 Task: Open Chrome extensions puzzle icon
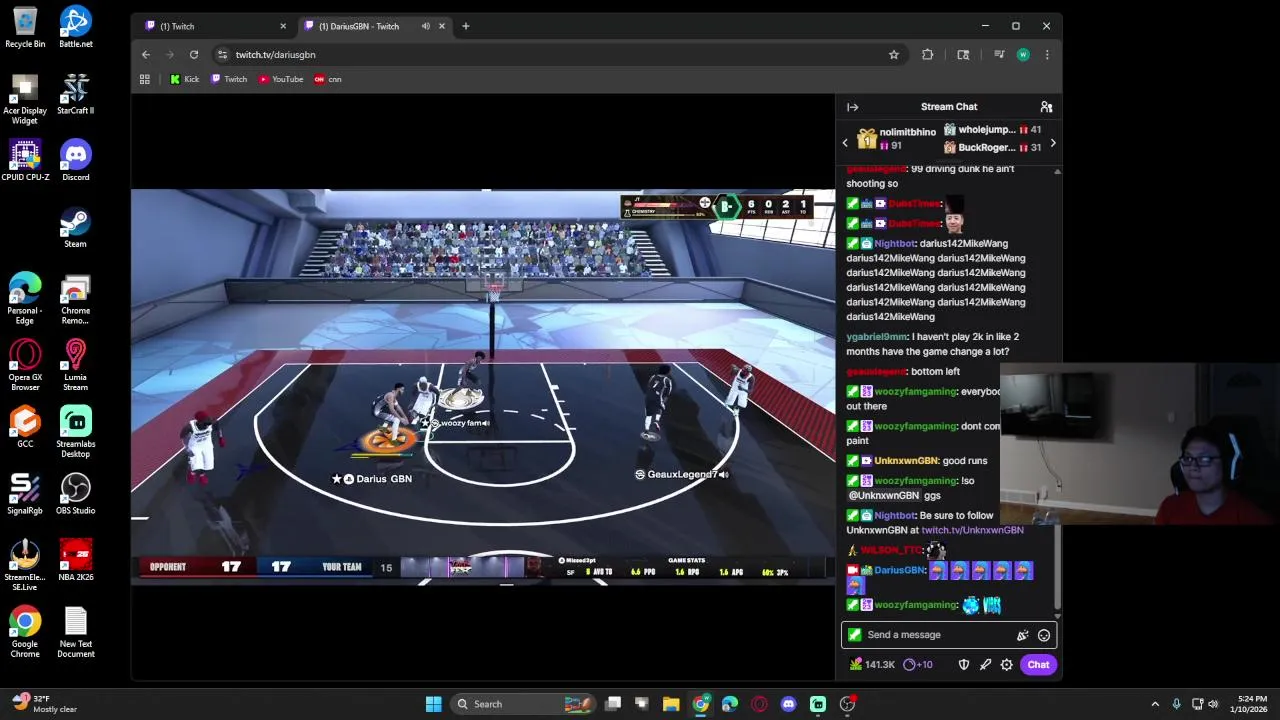(x=927, y=55)
